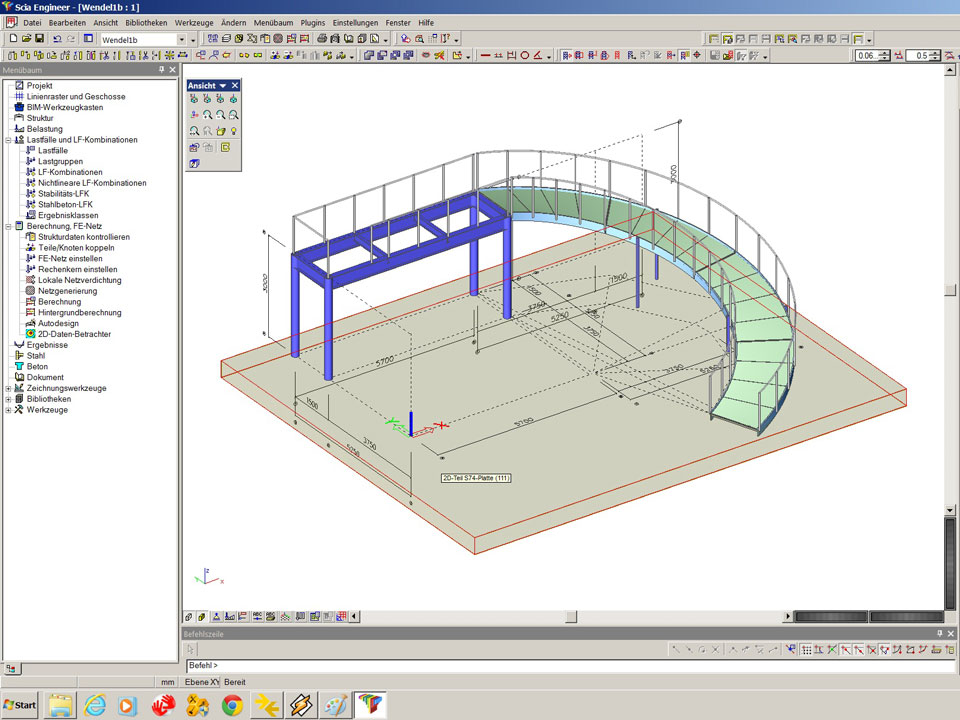Select Netzgenerierung in the Menübaum
This screenshot has width=960, height=720.
tap(67, 291)
